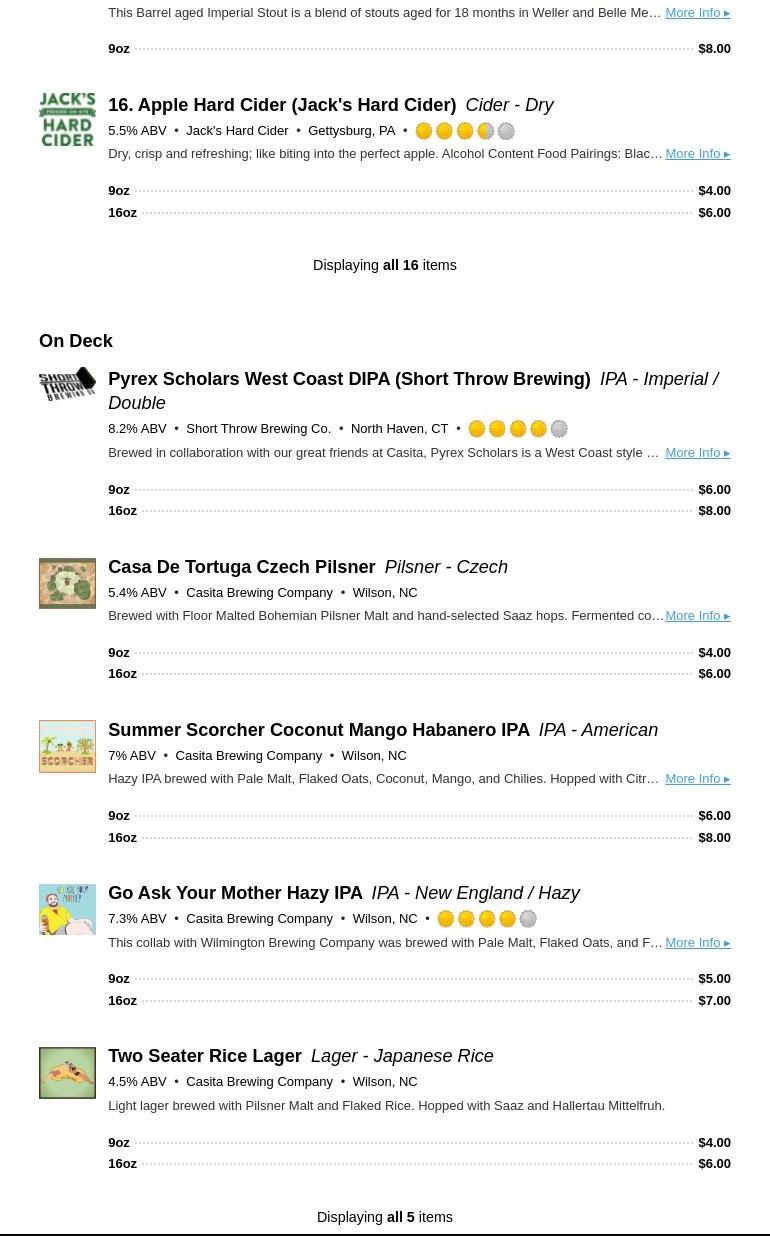The image size is (770, 1236).
Task: Expand More Info for Summer Scorcher IPA
Action: click(x=697, y=779)
